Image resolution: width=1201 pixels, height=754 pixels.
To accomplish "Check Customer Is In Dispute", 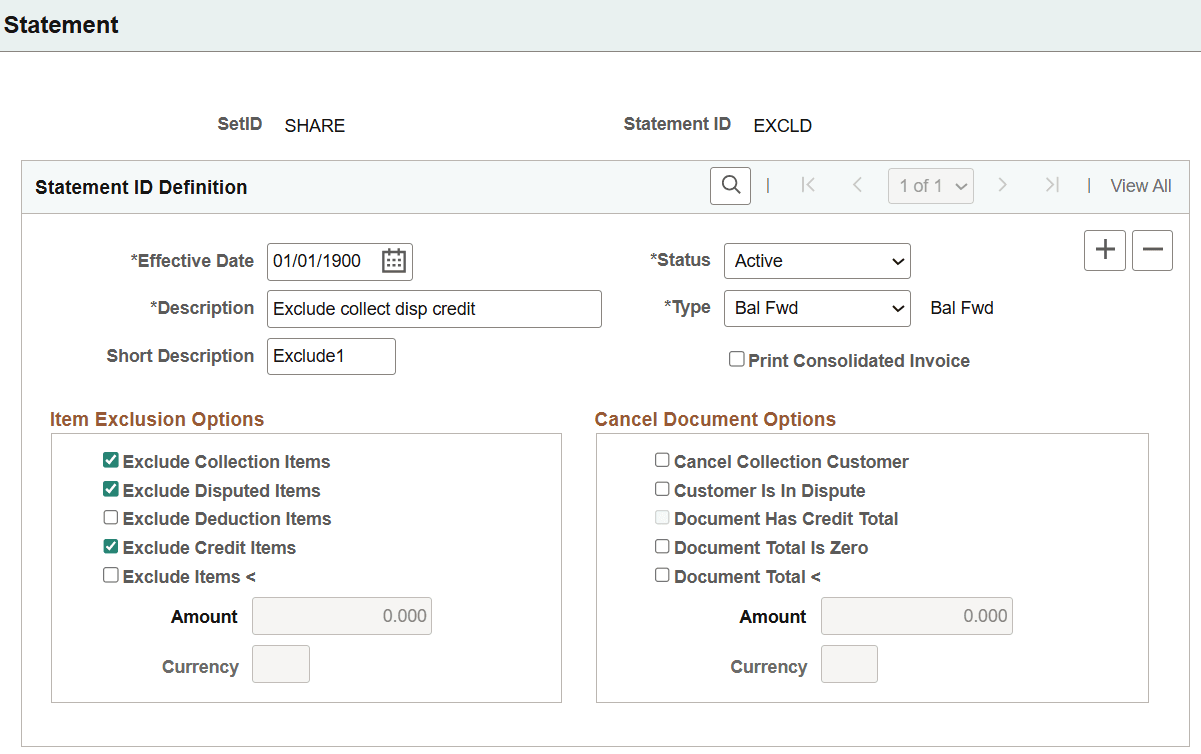I will pyautogui.click(x=662, y=490).
